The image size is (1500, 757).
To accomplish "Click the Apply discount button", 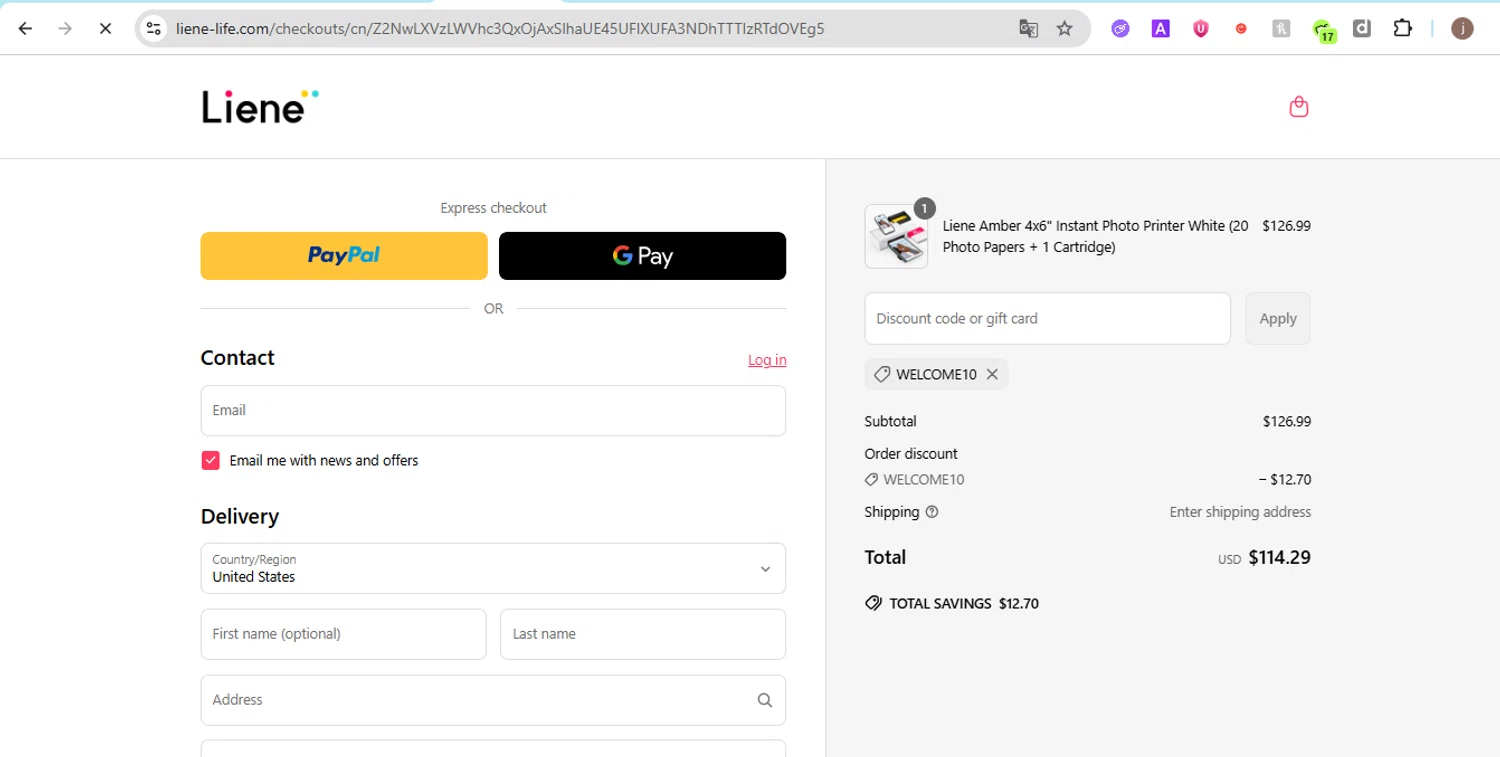I will pos(1278,318).
